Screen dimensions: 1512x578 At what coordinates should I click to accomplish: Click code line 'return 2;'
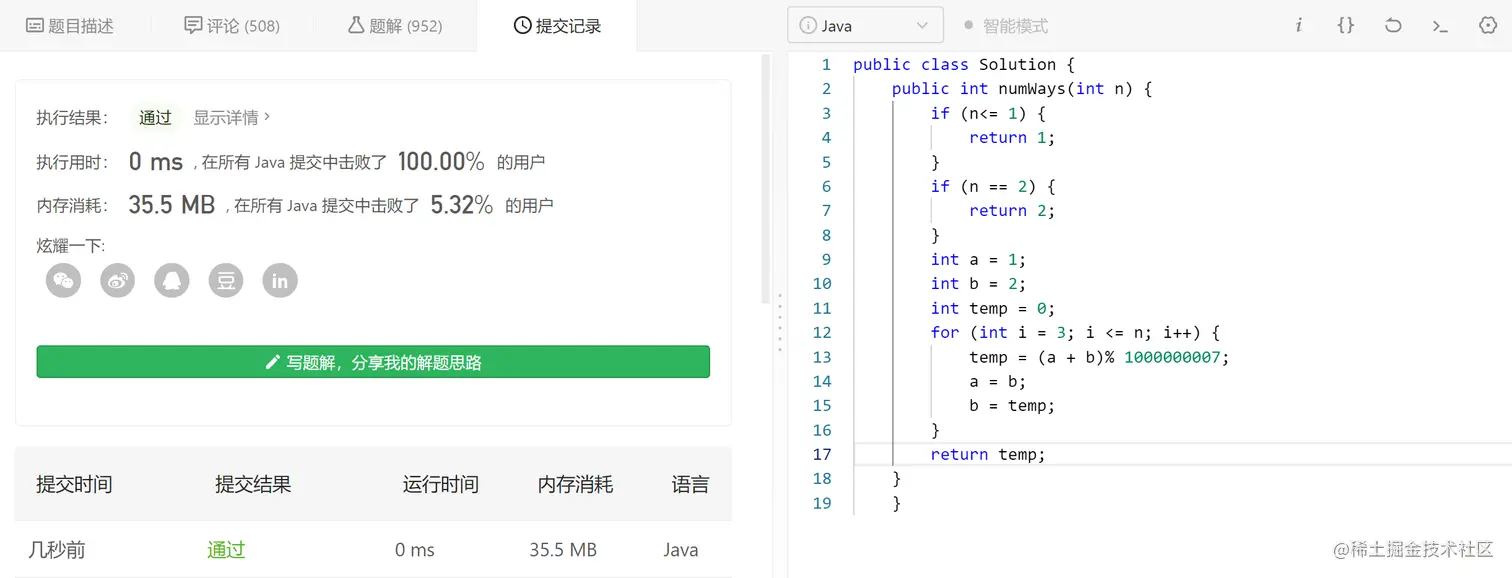pyautogui.click(x=1012, y=210)
